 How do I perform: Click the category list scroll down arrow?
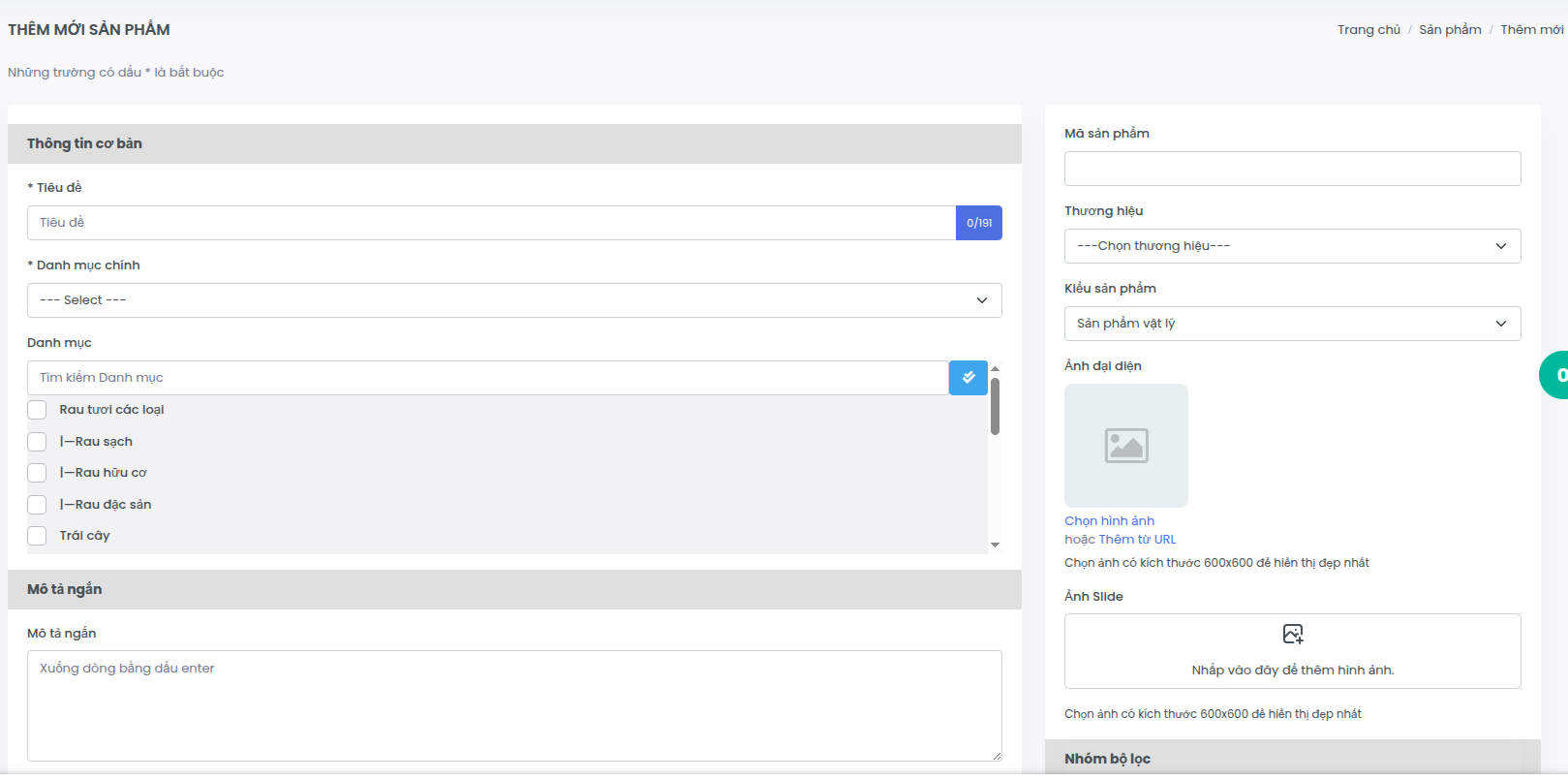[995, 546]
